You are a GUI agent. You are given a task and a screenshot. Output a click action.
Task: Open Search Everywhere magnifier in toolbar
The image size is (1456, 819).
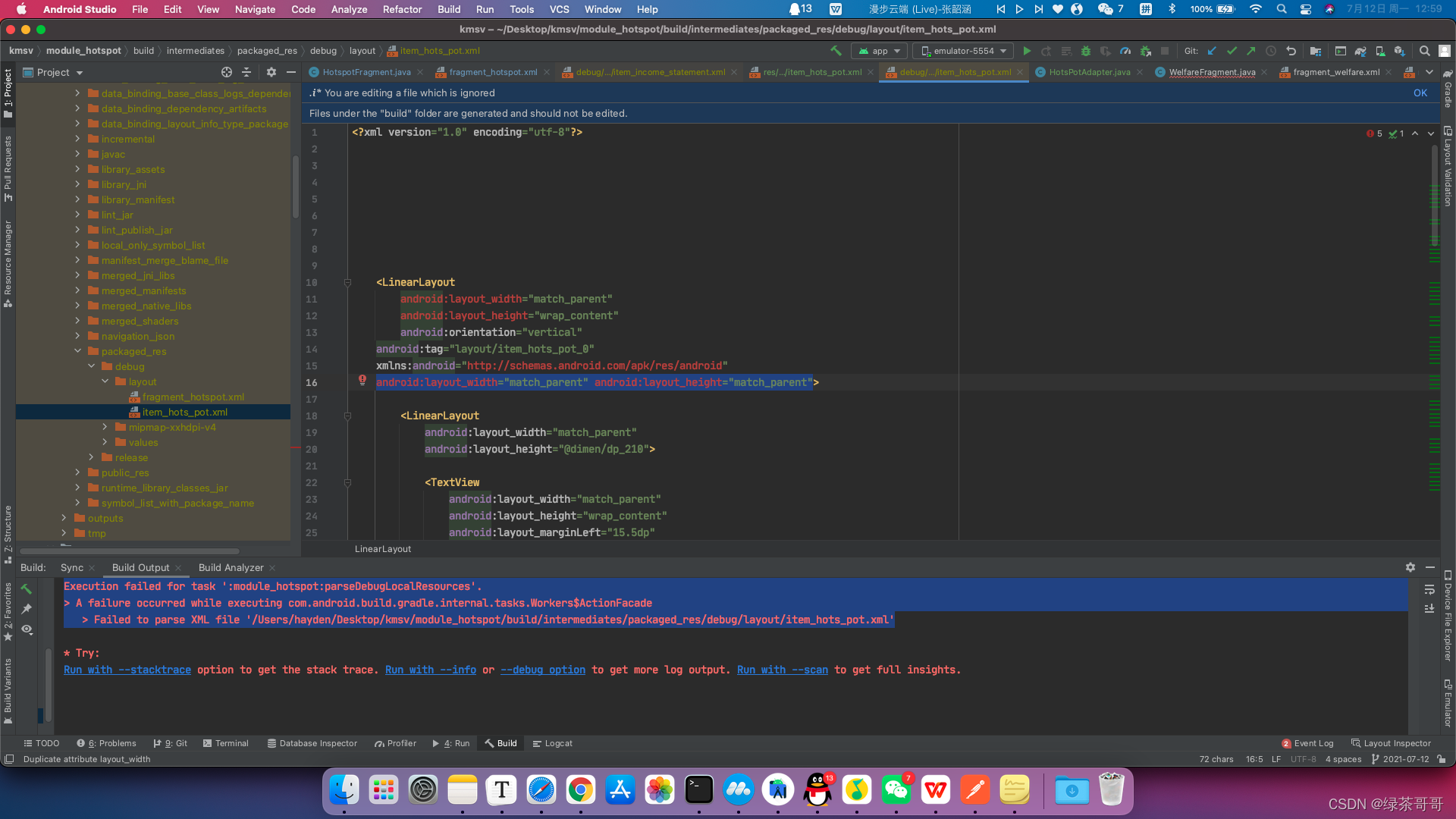click(1424, 51)
